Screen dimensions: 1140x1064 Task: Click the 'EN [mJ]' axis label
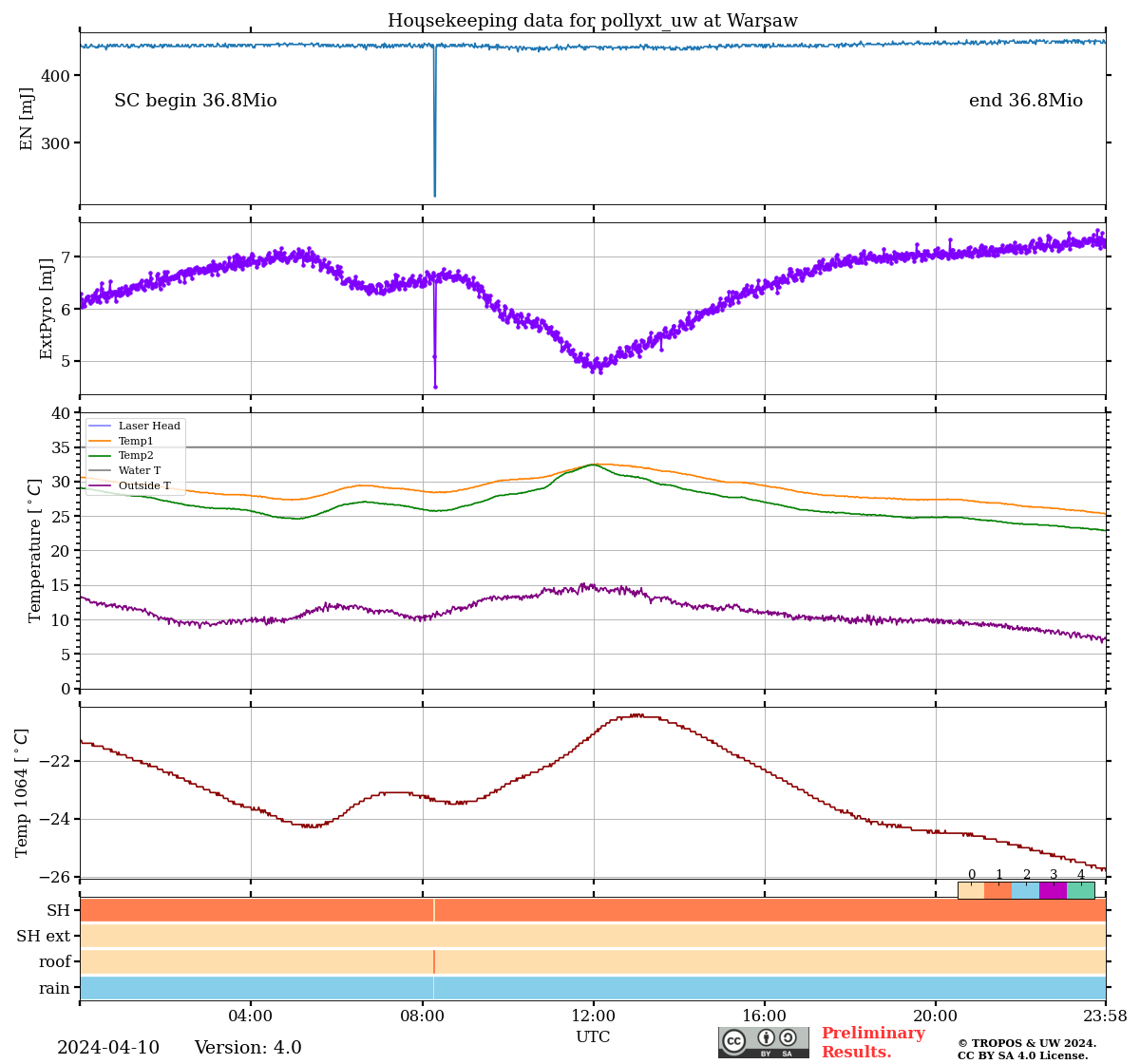[27, 119]
